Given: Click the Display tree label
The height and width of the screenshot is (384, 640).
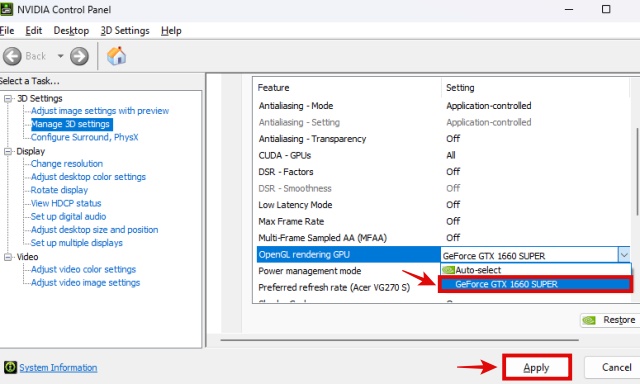Looking at the screenshot, I should pyautogui.click(x=31, y=151).
